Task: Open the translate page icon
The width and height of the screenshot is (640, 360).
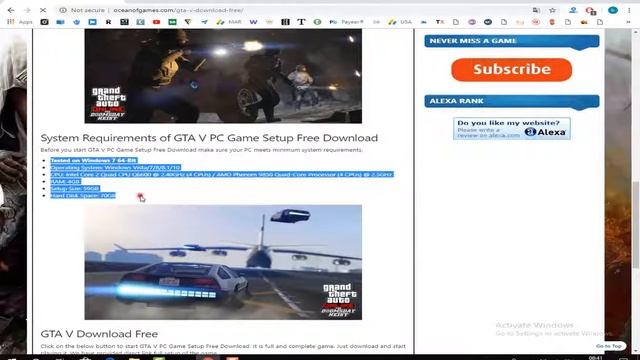Action: coord(536,10)
